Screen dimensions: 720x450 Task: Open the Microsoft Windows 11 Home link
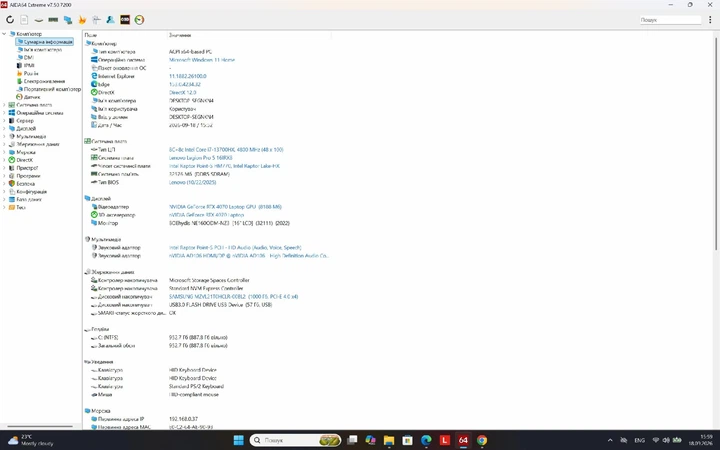coord(202,60)
